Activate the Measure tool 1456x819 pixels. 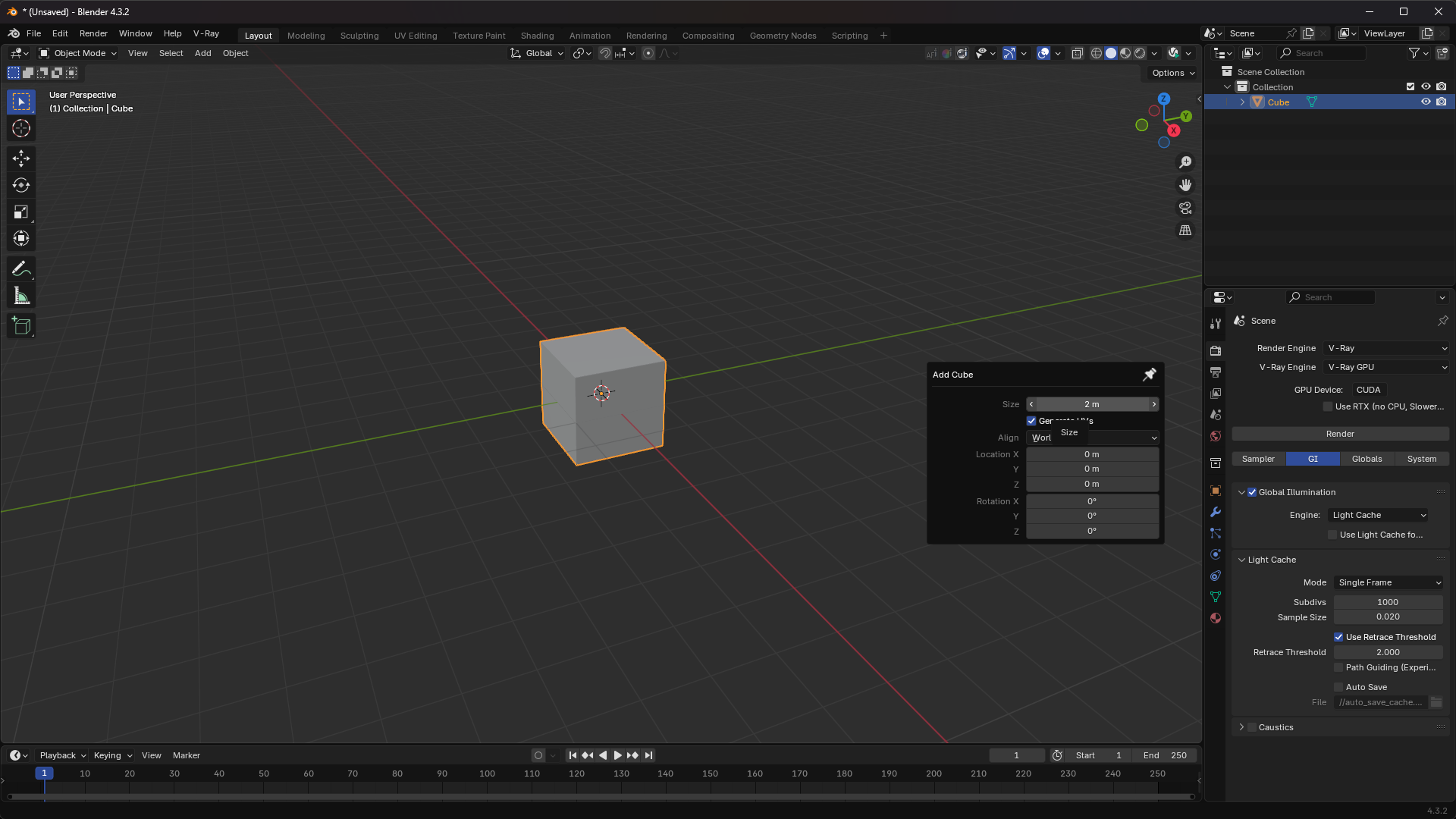tap(21, 297)
